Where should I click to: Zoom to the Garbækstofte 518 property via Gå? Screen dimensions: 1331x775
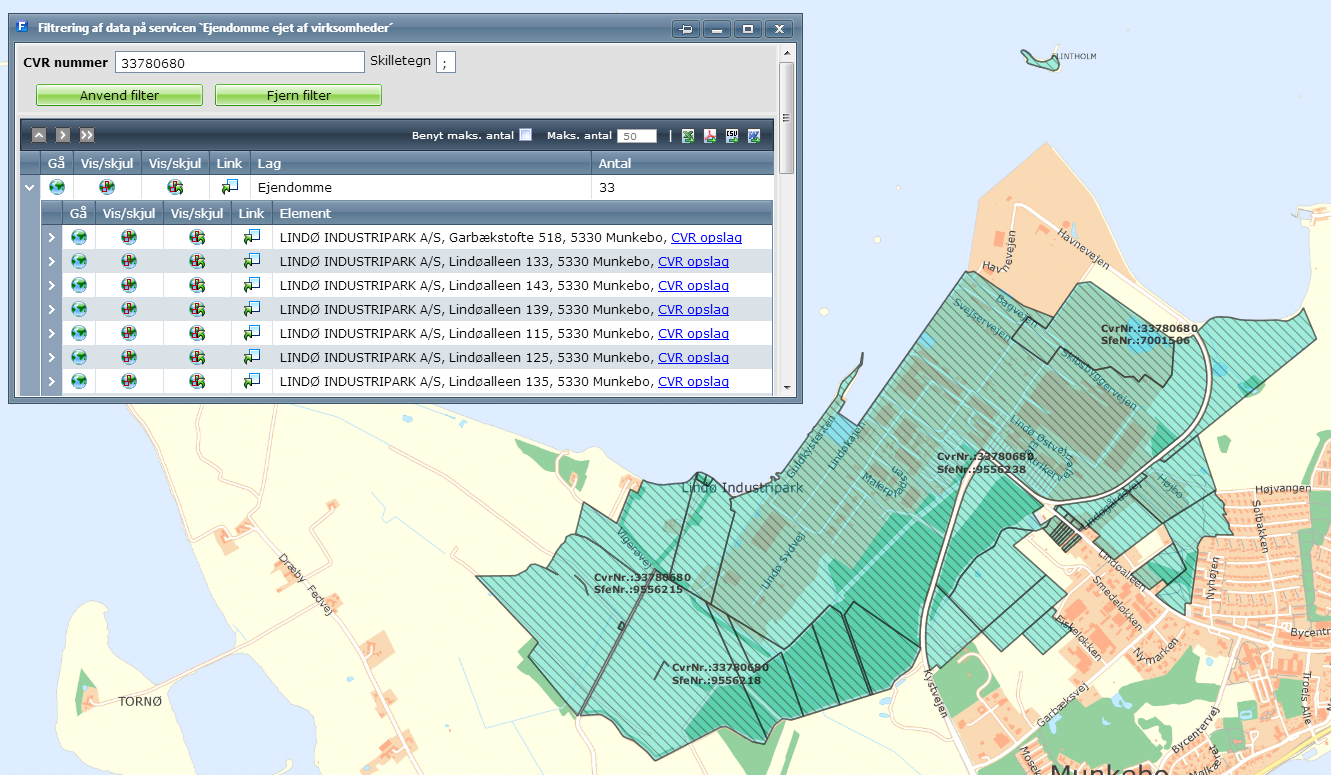(x=79, y=237)
